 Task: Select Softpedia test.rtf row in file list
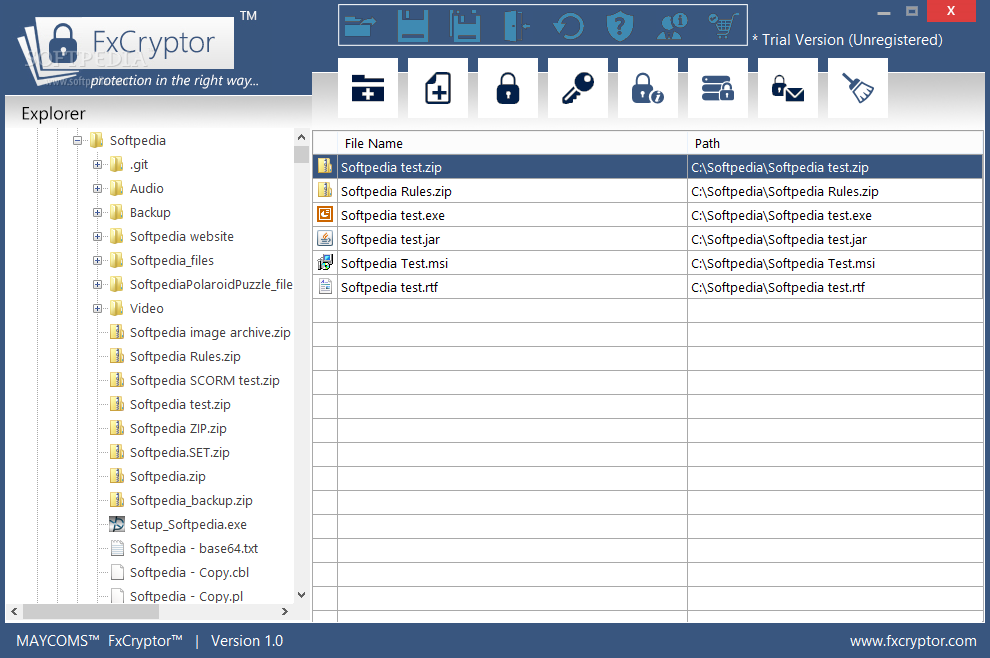point(648,287)
